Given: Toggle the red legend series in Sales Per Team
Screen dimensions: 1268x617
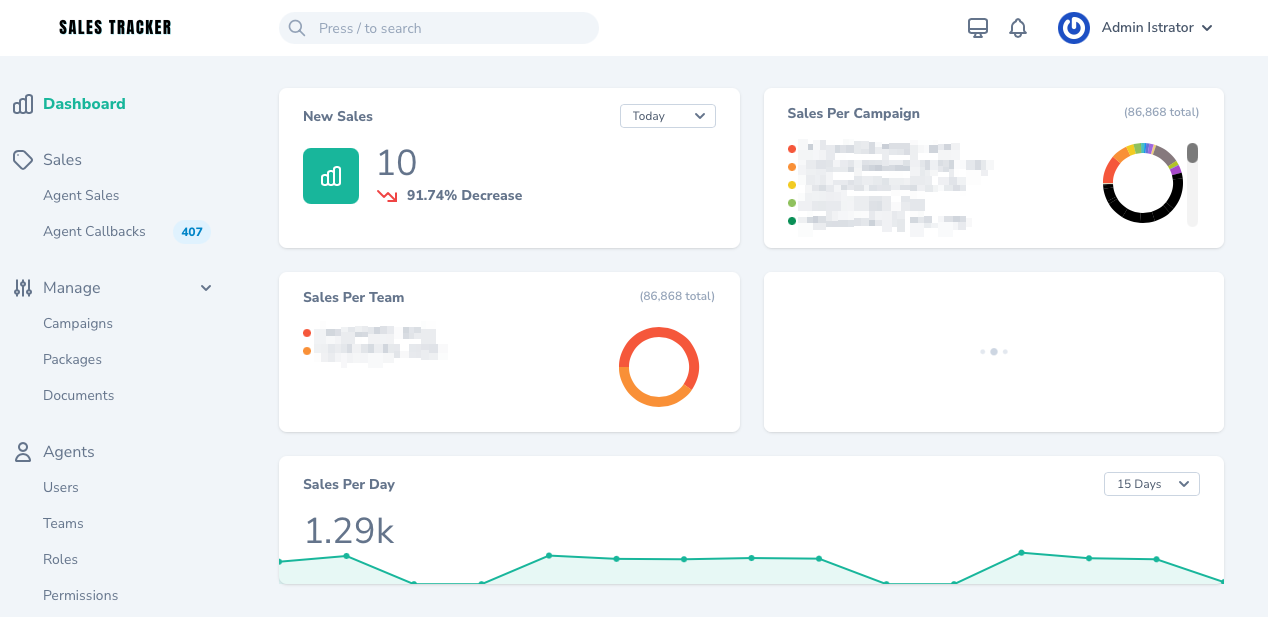Looking at the screenshot, I should (x=307, y=333).
